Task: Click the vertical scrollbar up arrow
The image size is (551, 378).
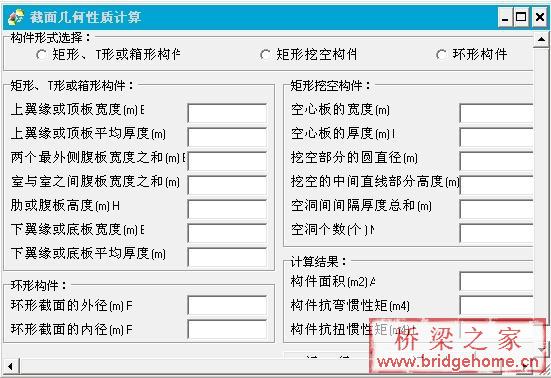Action: click(541, 40)
